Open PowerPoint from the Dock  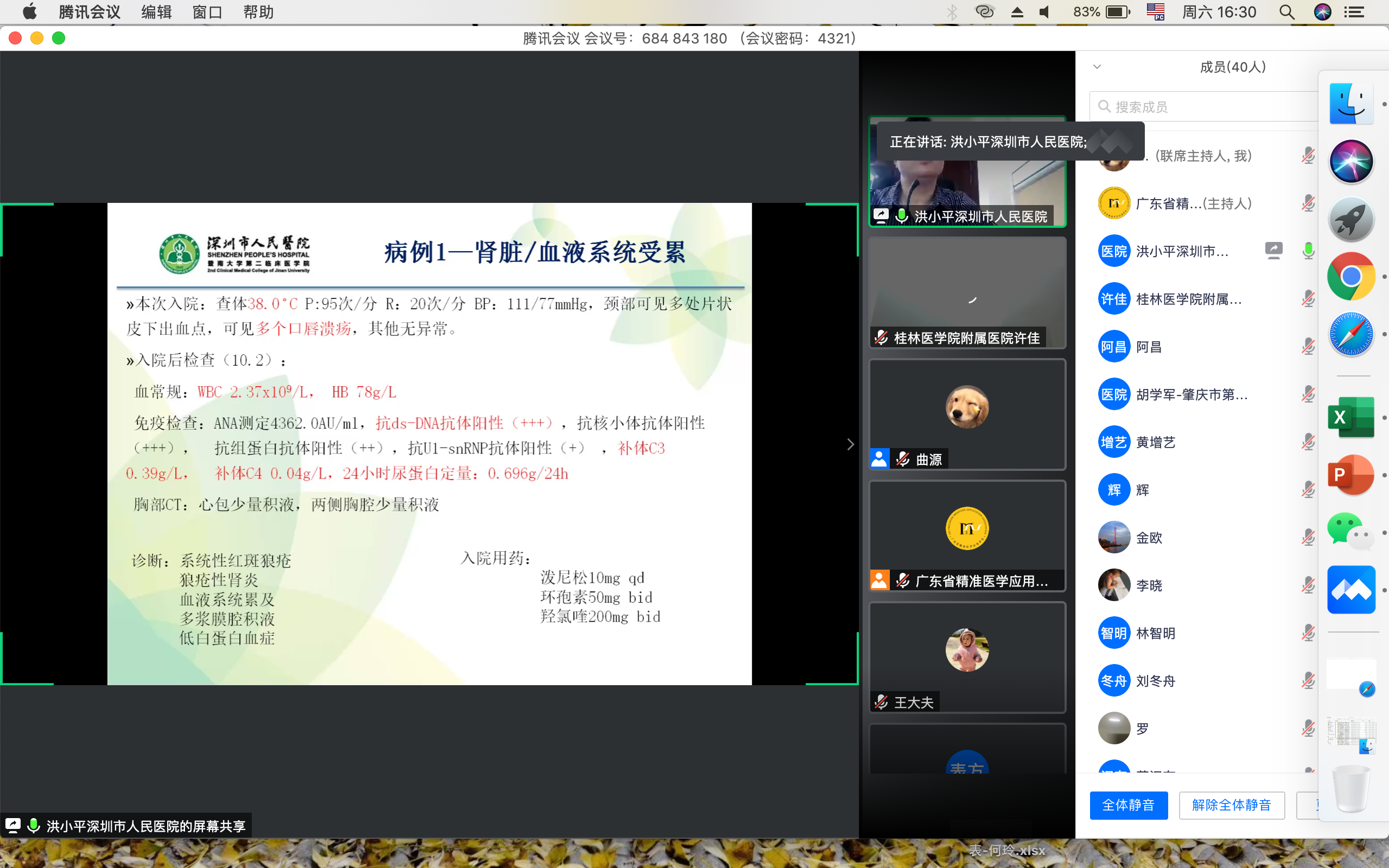1351,475
